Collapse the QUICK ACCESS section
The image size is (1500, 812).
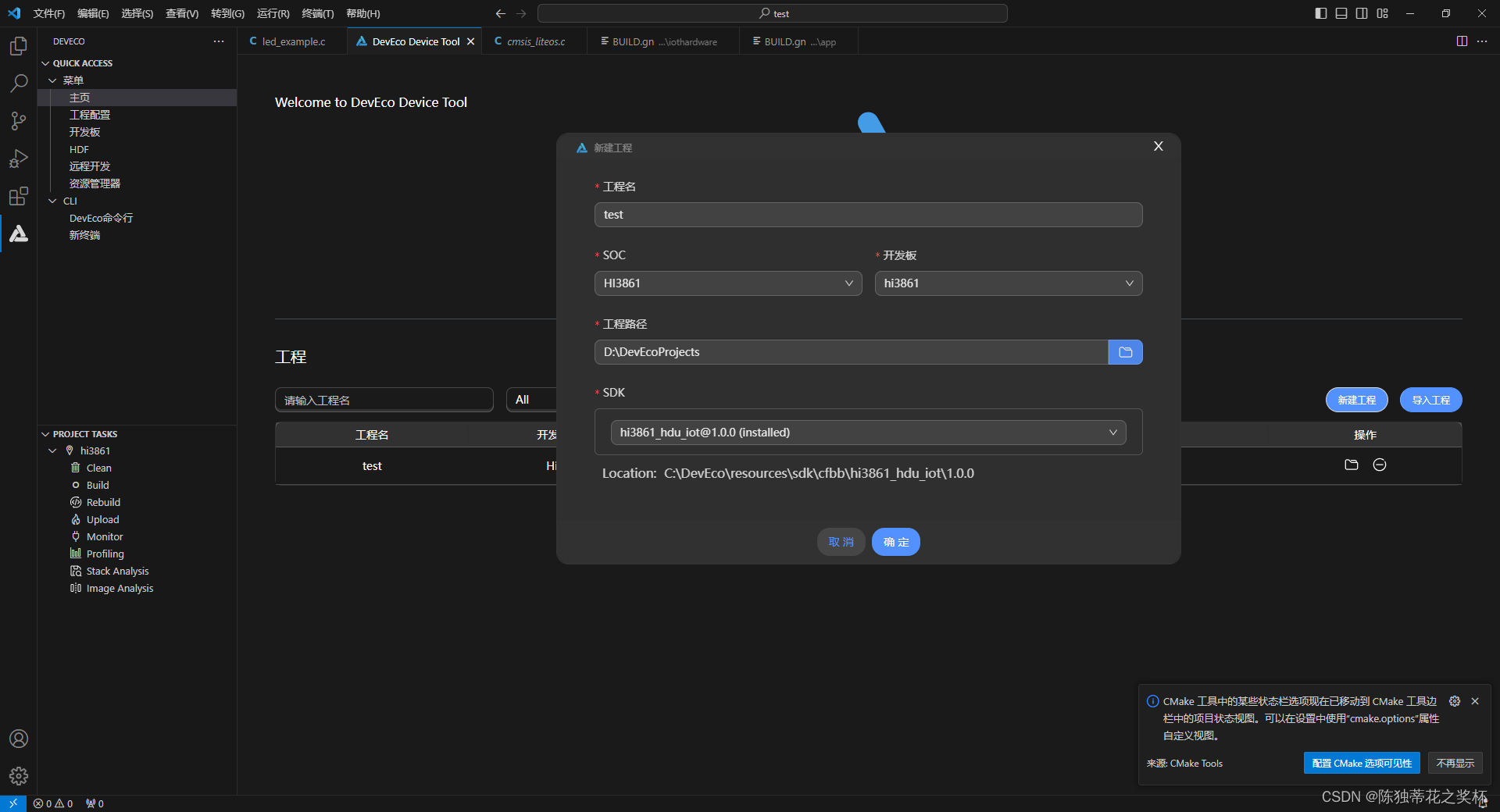tap(45, 63)
